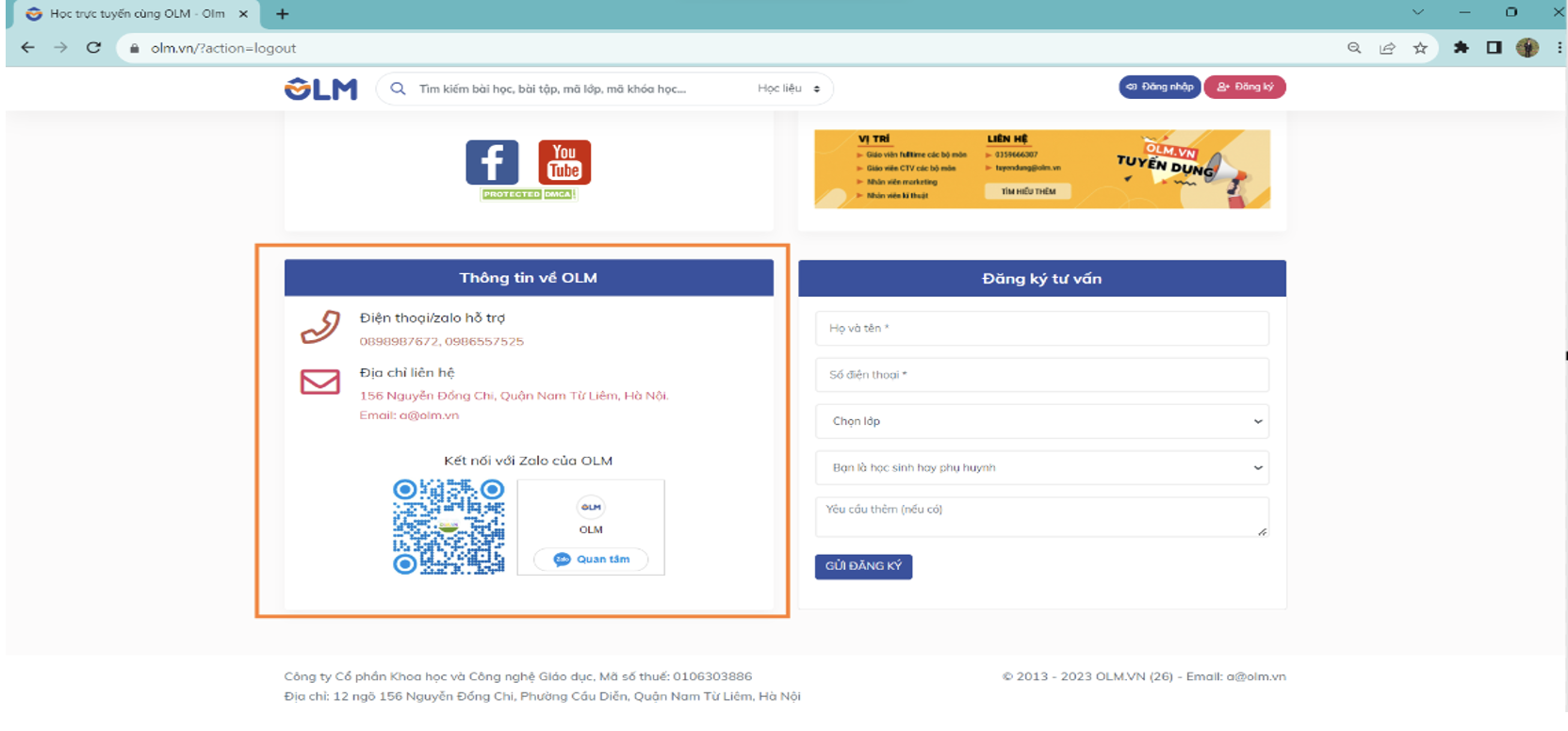
Task: Click the search magnifier icon
Action: coord(399,89)
